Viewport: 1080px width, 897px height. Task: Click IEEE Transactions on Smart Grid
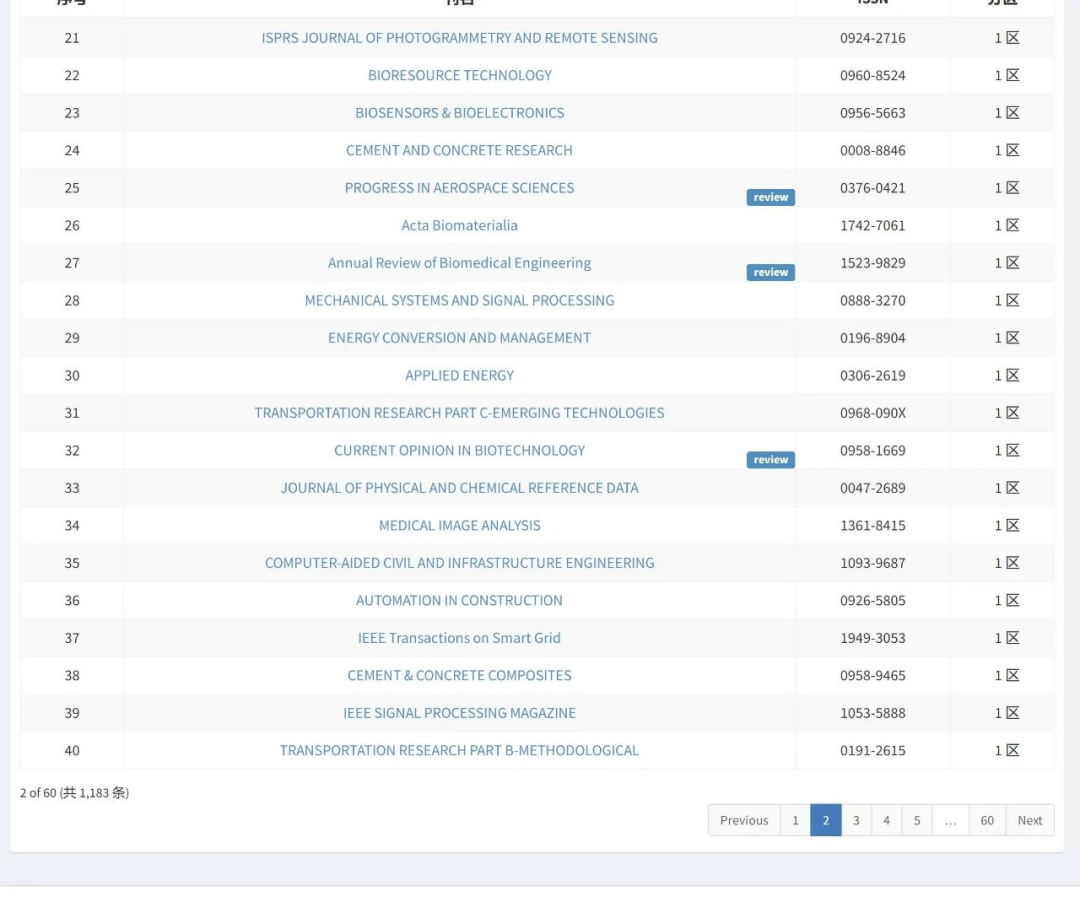pyautogui.click(x=459, y=638)
